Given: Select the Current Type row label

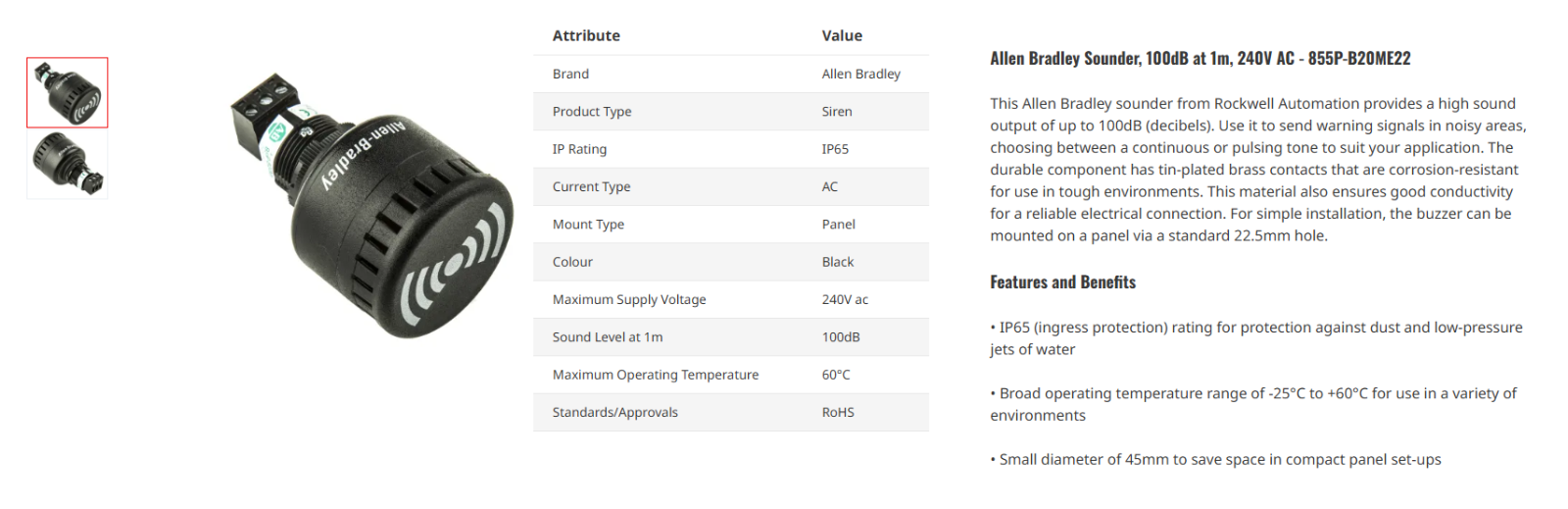Looking at the screenshot, I should pyautogui.click(x=591, y=187).
